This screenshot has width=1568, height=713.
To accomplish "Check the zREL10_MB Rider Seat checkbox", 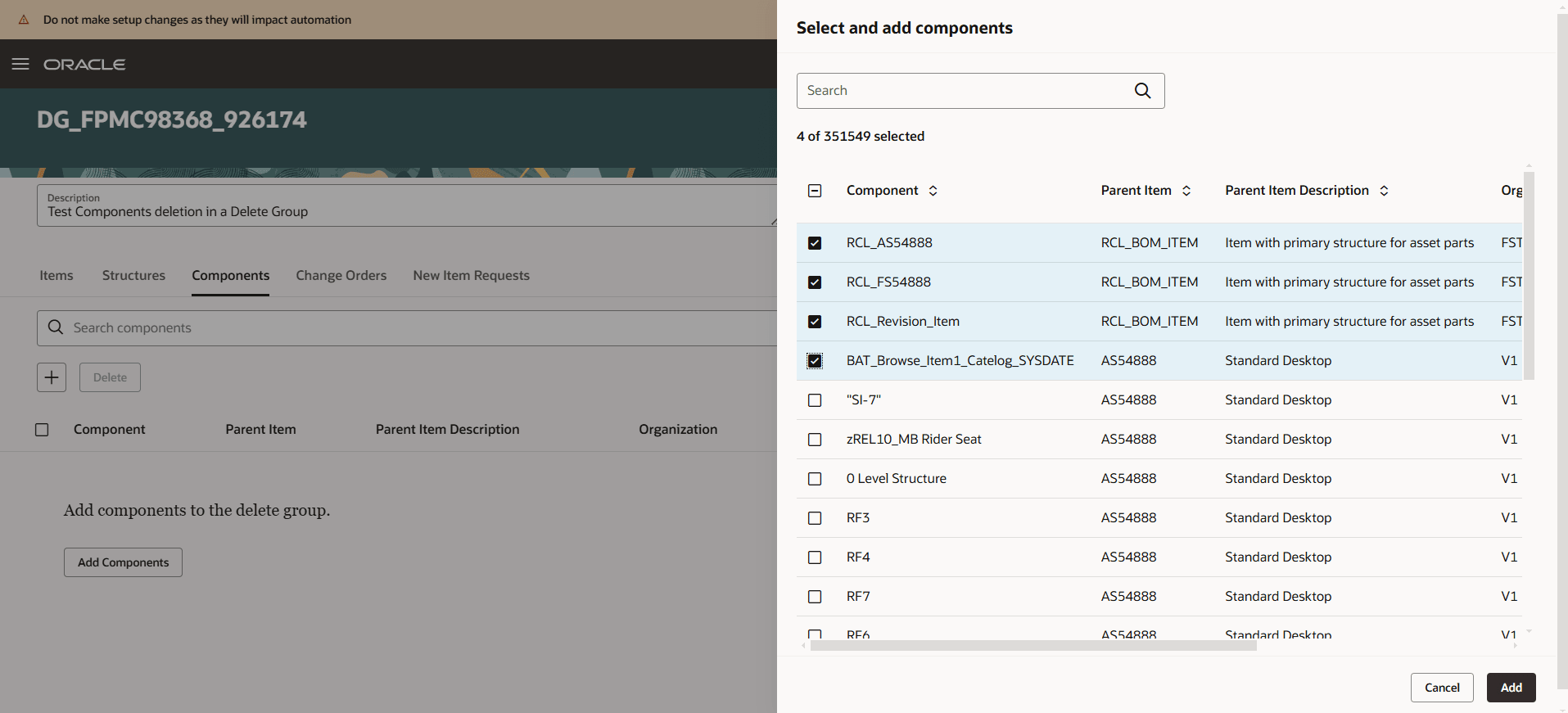I will tap(815, 440).
